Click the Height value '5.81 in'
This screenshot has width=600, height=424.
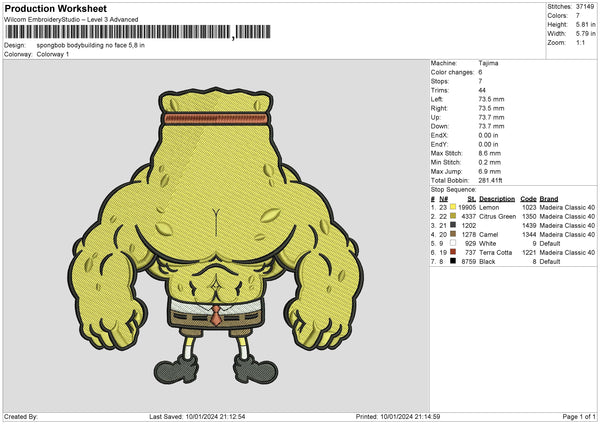pos(586,24)
